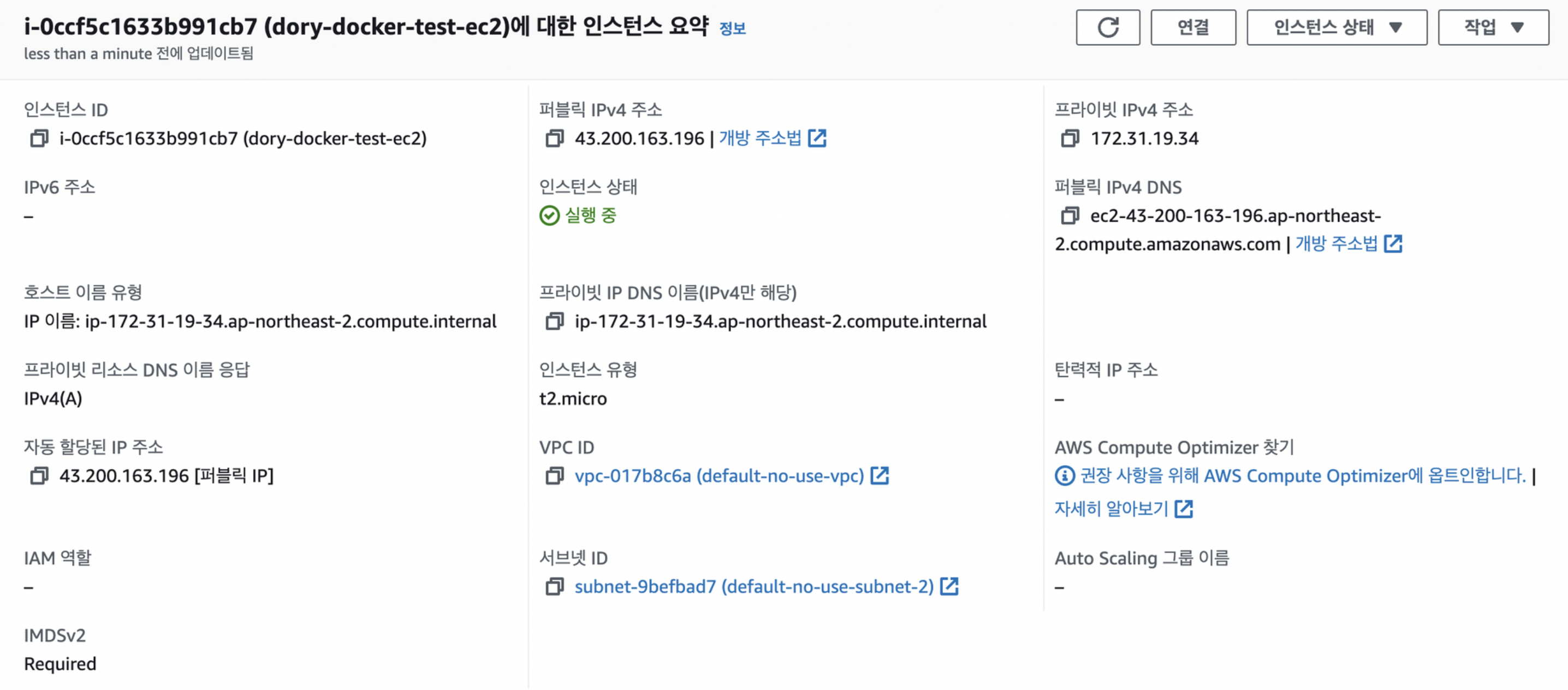Open 개방 주소법 link by public DNS

[1349, 244]
